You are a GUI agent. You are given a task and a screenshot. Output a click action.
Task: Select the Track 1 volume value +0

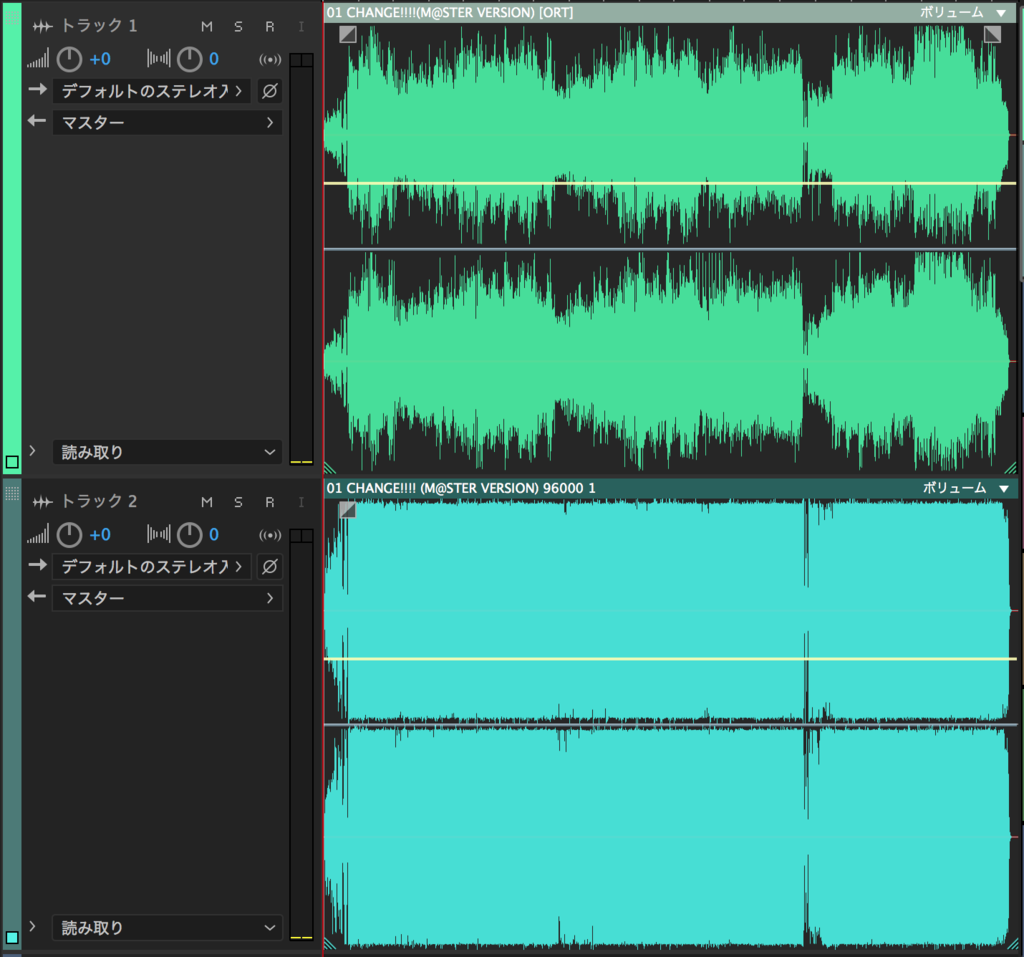100,59
